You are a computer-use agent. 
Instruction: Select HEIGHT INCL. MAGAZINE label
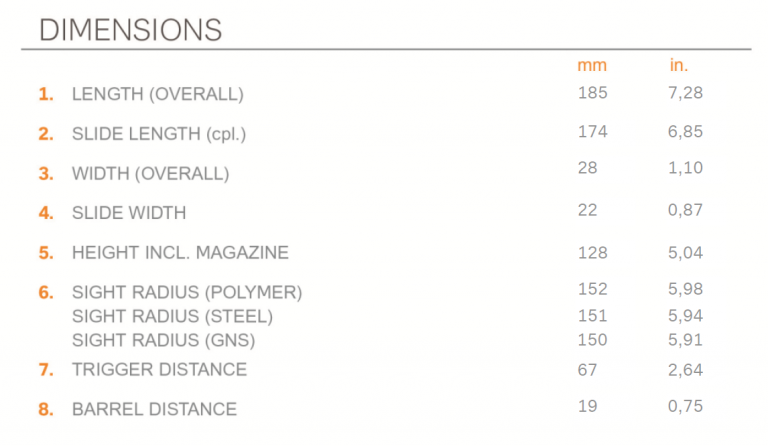click(180, 253)
